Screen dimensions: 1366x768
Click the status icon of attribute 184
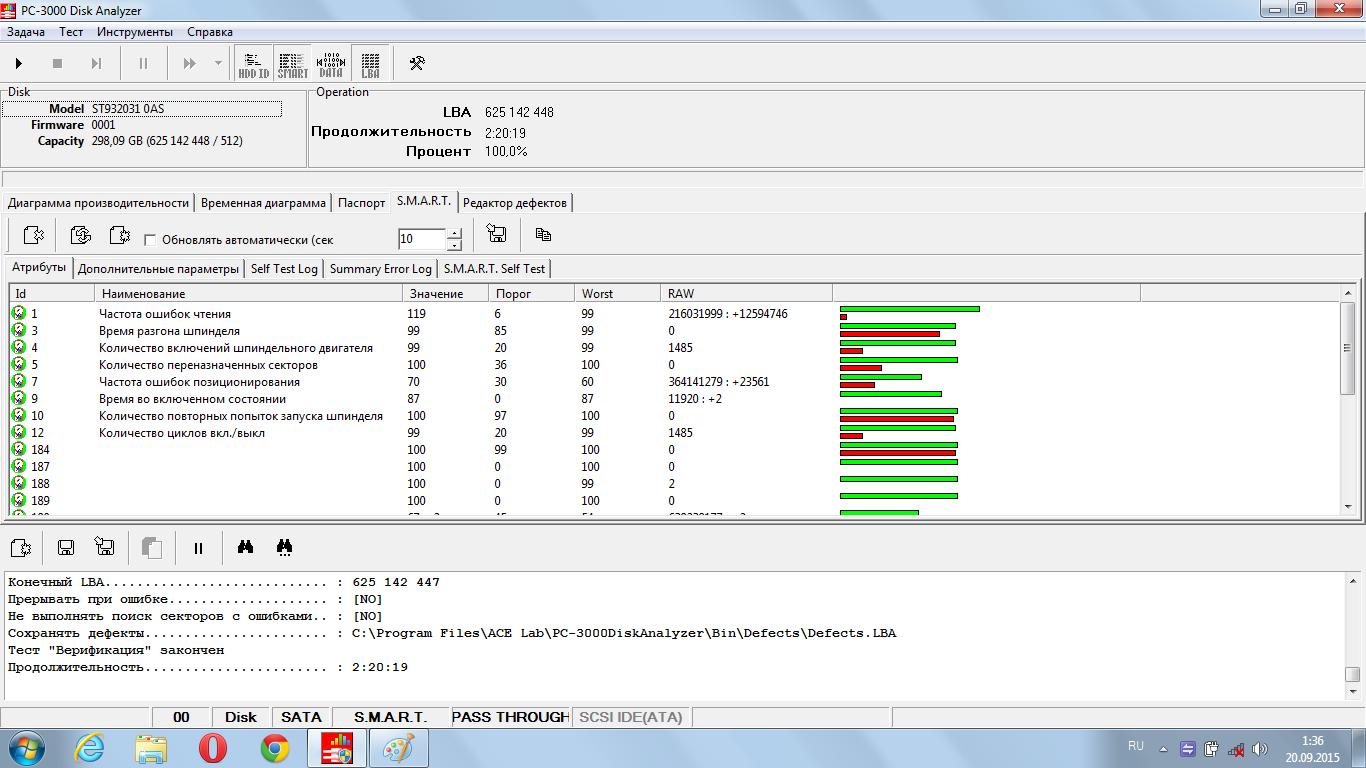pyautogui.click(x=19, y=450)
